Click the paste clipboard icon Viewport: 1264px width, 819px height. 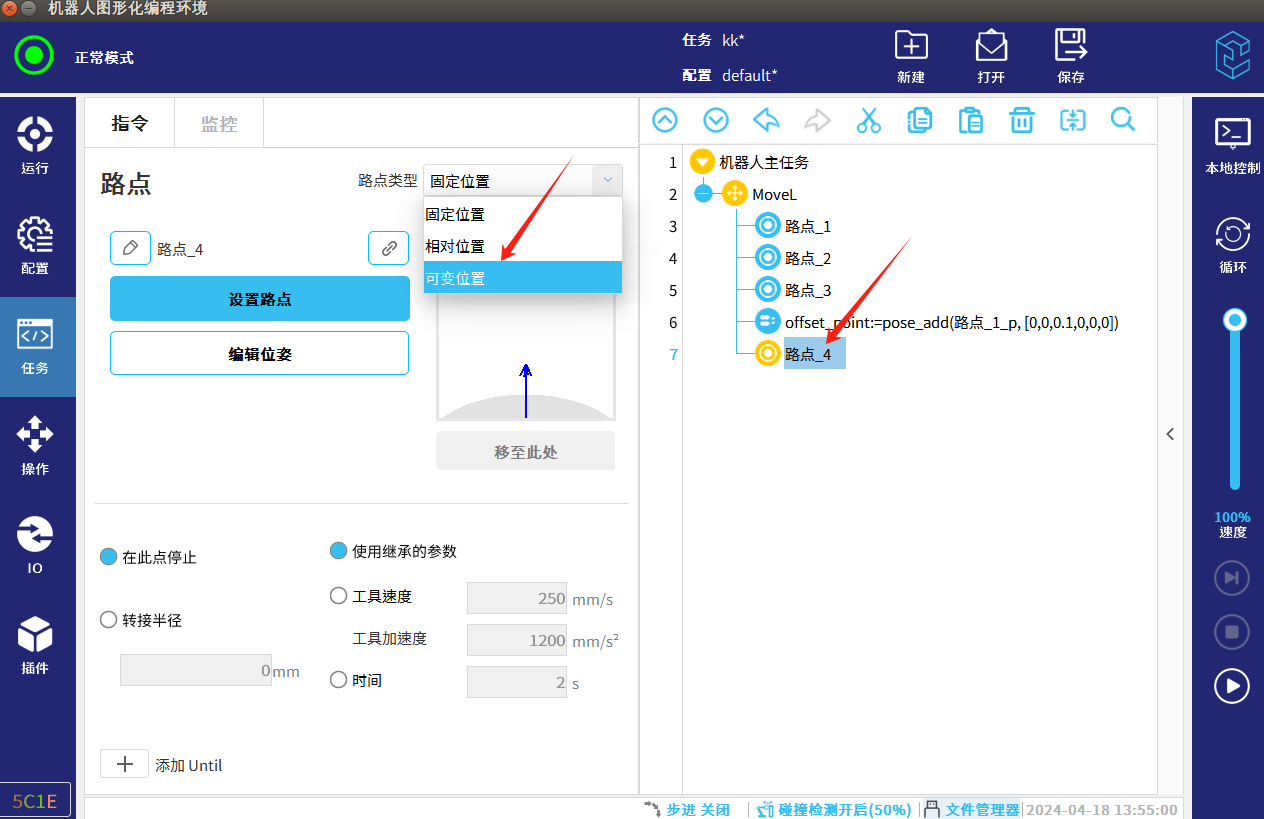[970, 121]
